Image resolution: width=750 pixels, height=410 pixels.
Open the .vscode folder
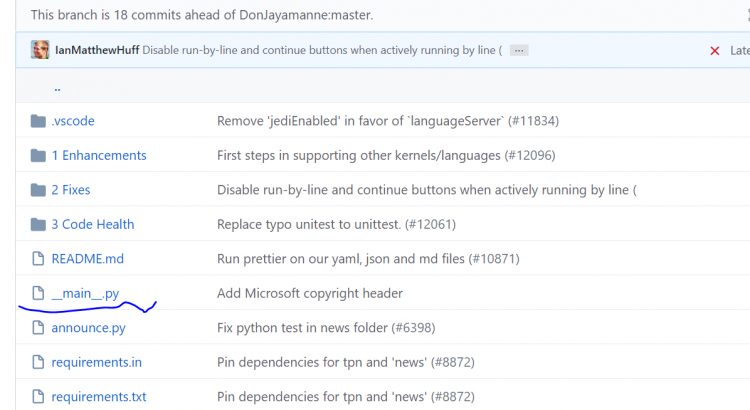click(x=73, y=121)
